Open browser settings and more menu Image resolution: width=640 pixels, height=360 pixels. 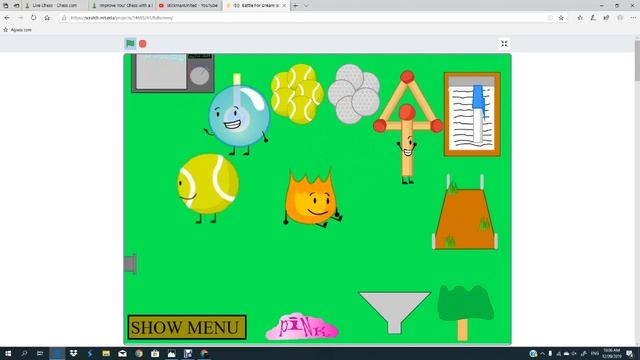click(633, 18)
